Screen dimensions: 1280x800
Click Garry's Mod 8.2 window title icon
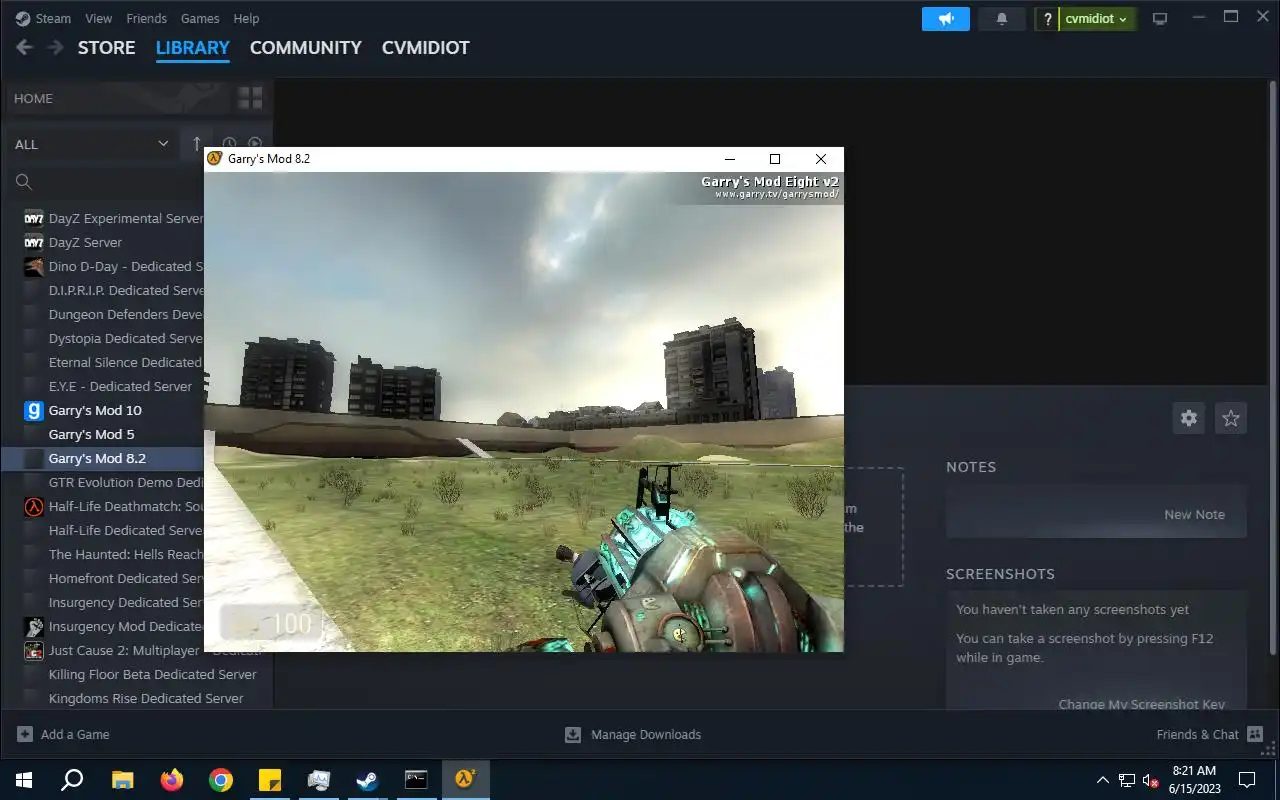[214, 158]
